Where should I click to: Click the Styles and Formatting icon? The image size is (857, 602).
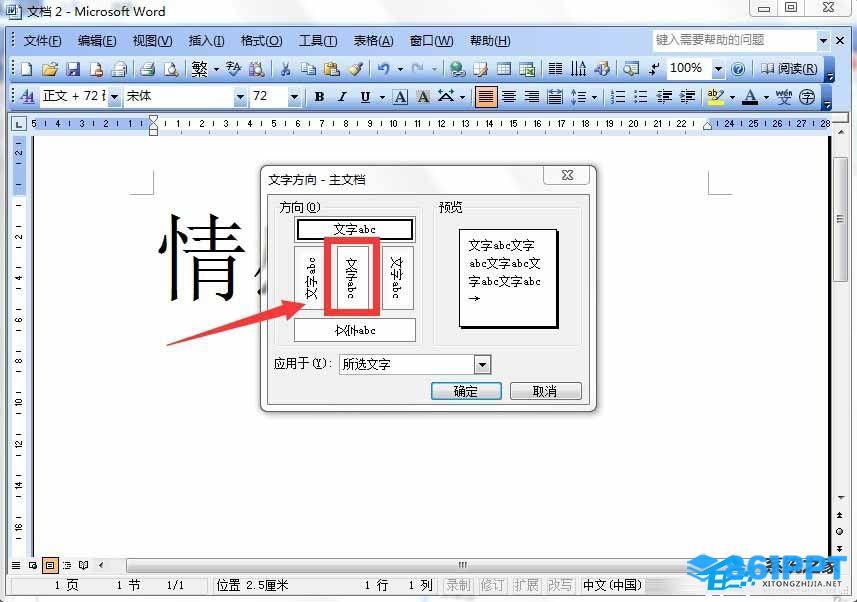point(26,97)
